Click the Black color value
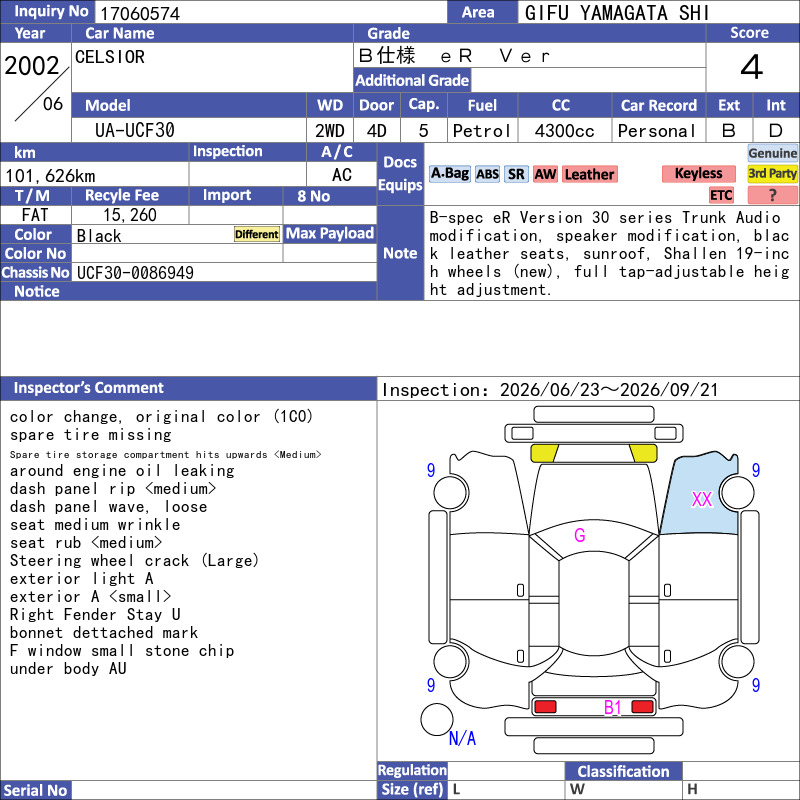The width and height of the screenshot is (800, 800). tap(99, 236)
